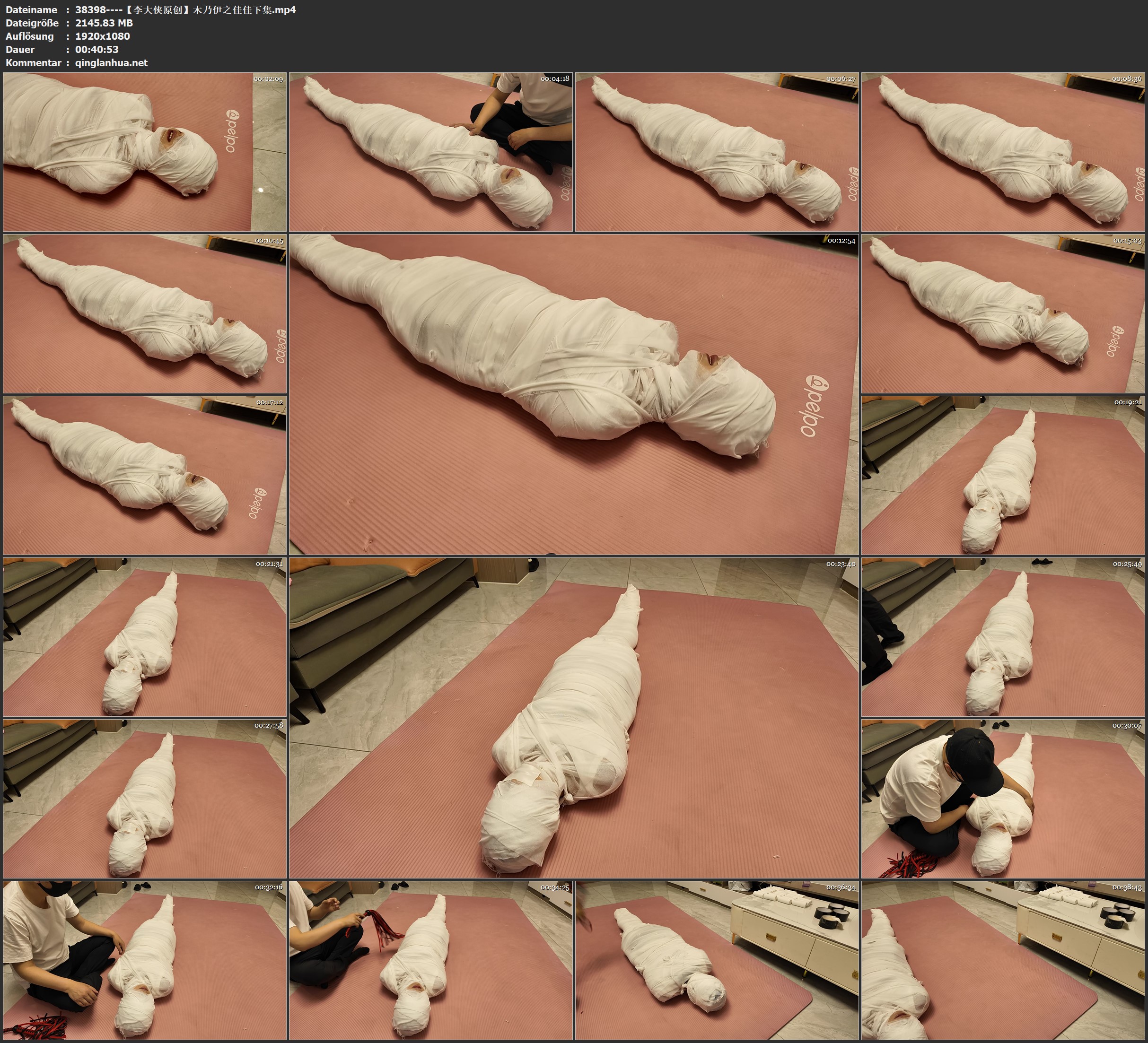This screenshot has height=1043, width=1148.
Task: Open the frame at 00:04:18
Action: pos(430,152)
